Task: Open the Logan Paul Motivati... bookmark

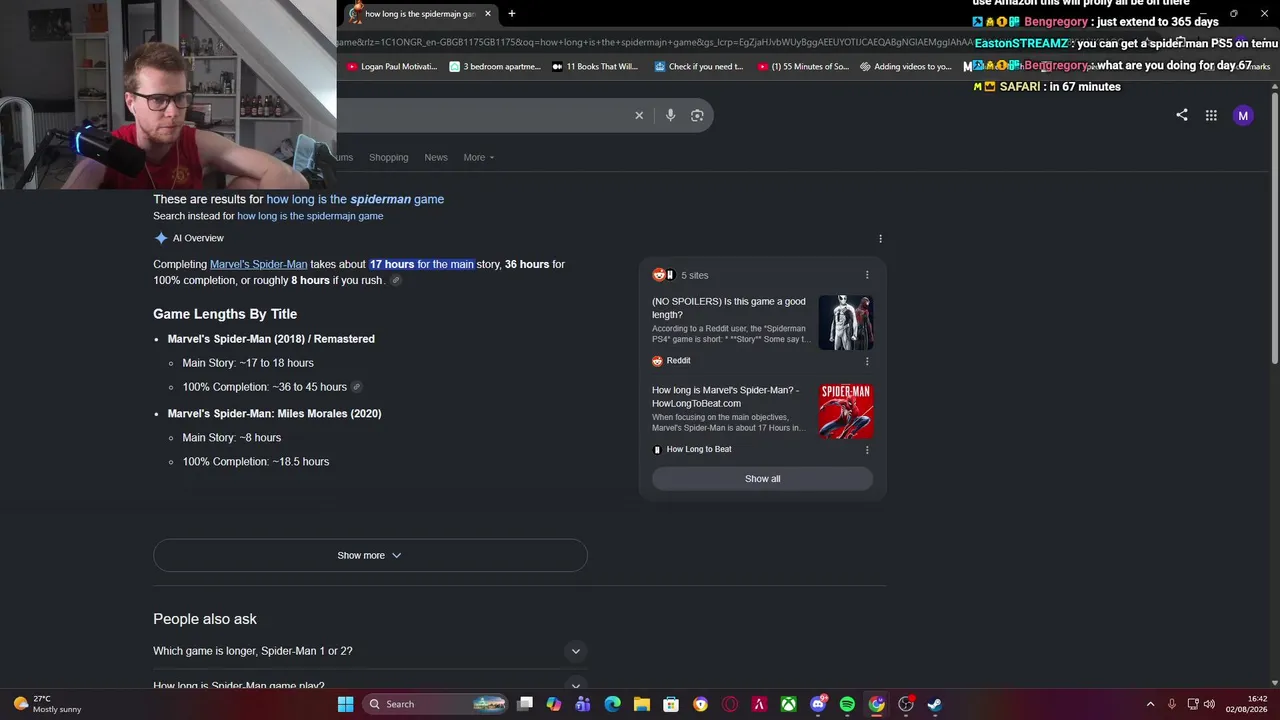Action: click(x=392, y=67)
